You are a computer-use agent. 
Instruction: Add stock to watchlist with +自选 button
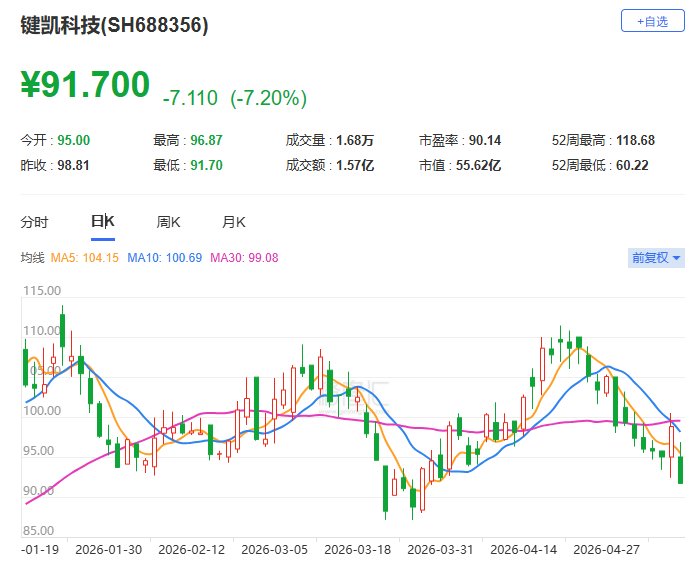click(652, 21)
